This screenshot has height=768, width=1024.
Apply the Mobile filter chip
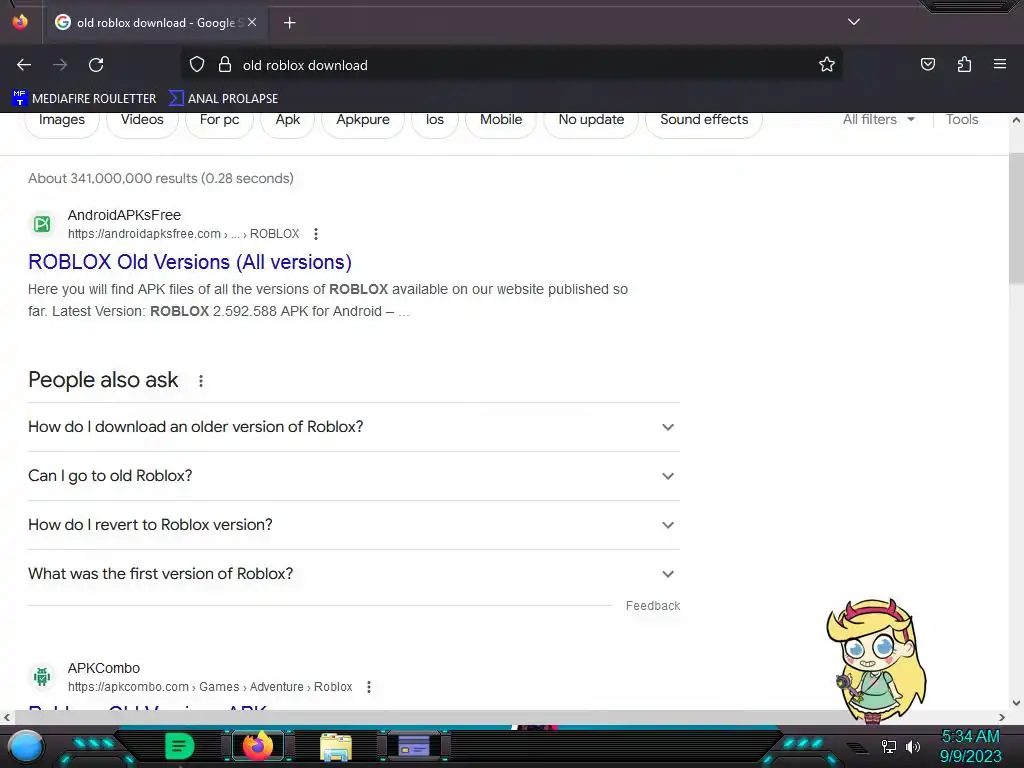[501, 120]
